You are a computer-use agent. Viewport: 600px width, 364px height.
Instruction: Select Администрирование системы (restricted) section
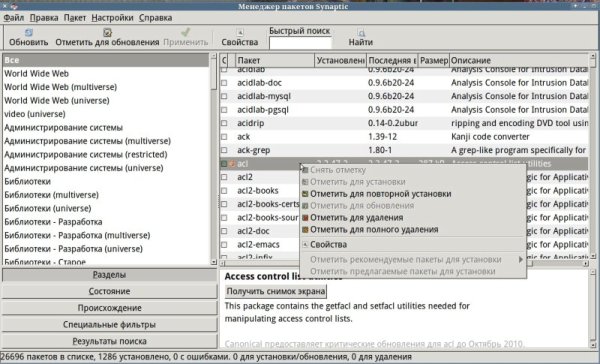(106, 155)
